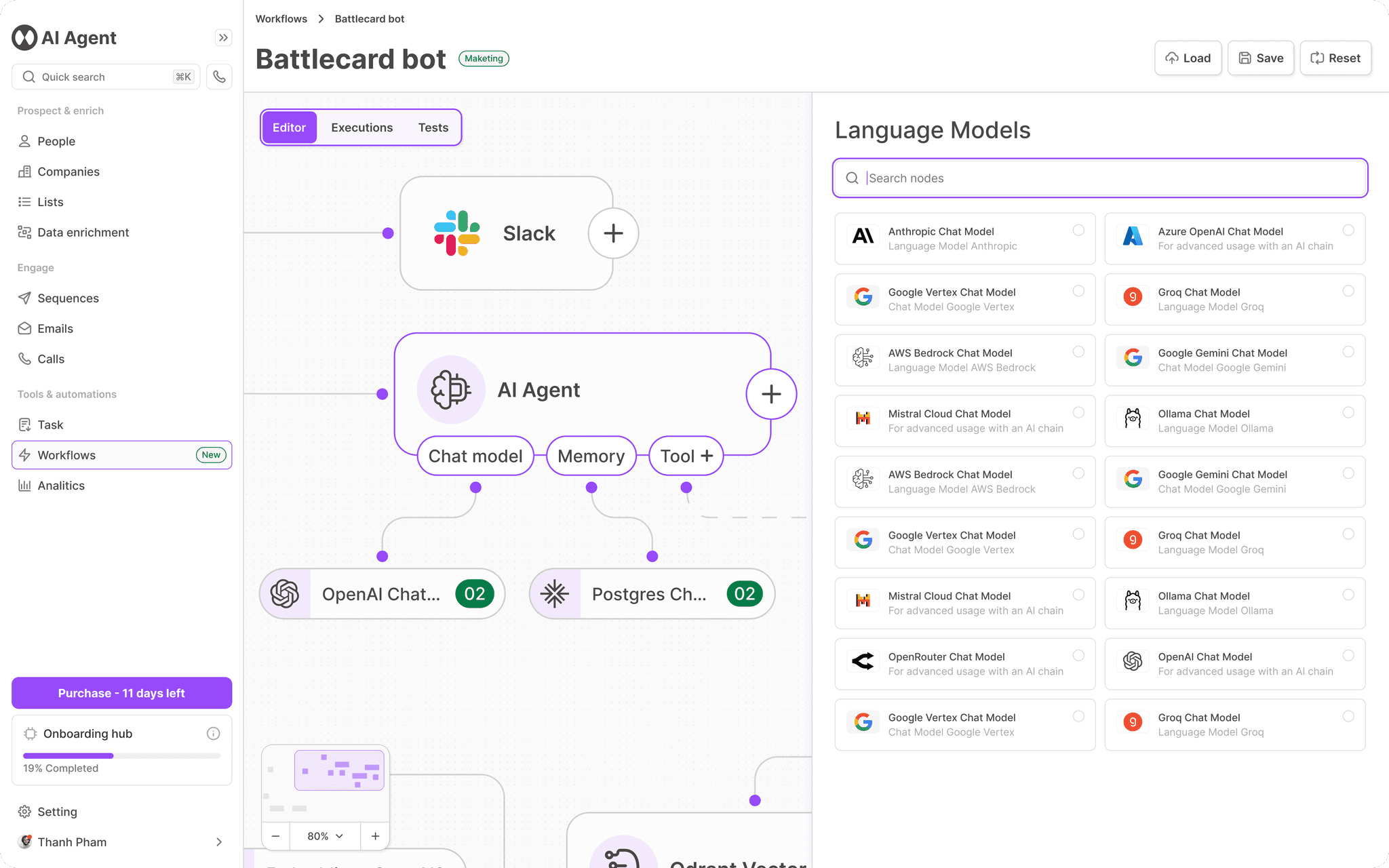Screen dimensions: 1389x868
Task: Open the 80% zoom level dropdown
Action: click(x=325, y=836)
